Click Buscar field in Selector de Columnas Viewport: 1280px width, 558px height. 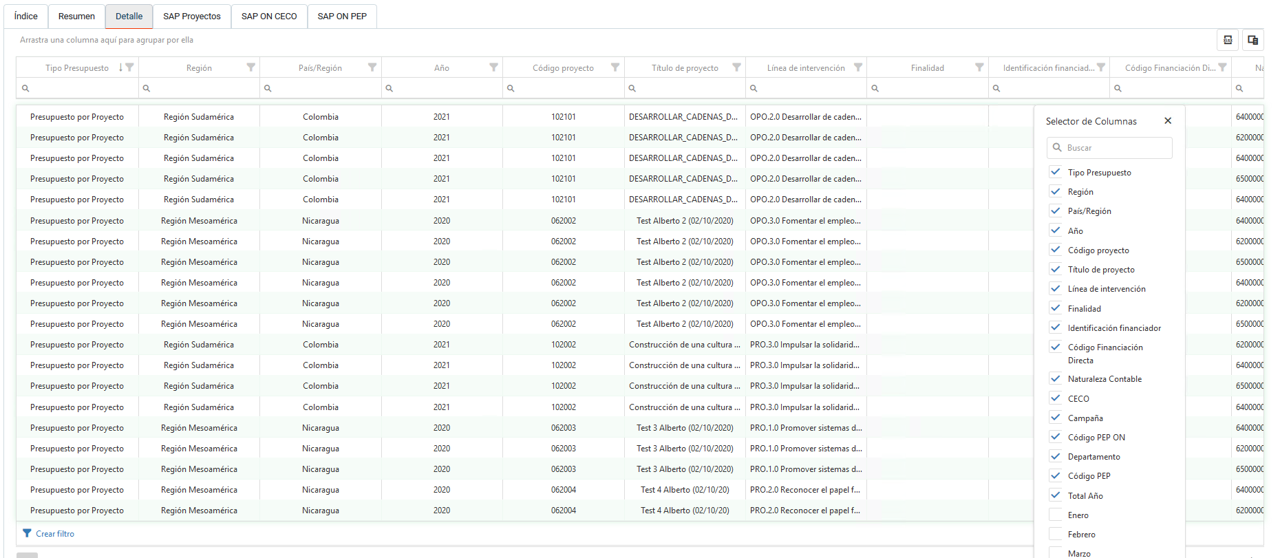(x=1110, y=147)
